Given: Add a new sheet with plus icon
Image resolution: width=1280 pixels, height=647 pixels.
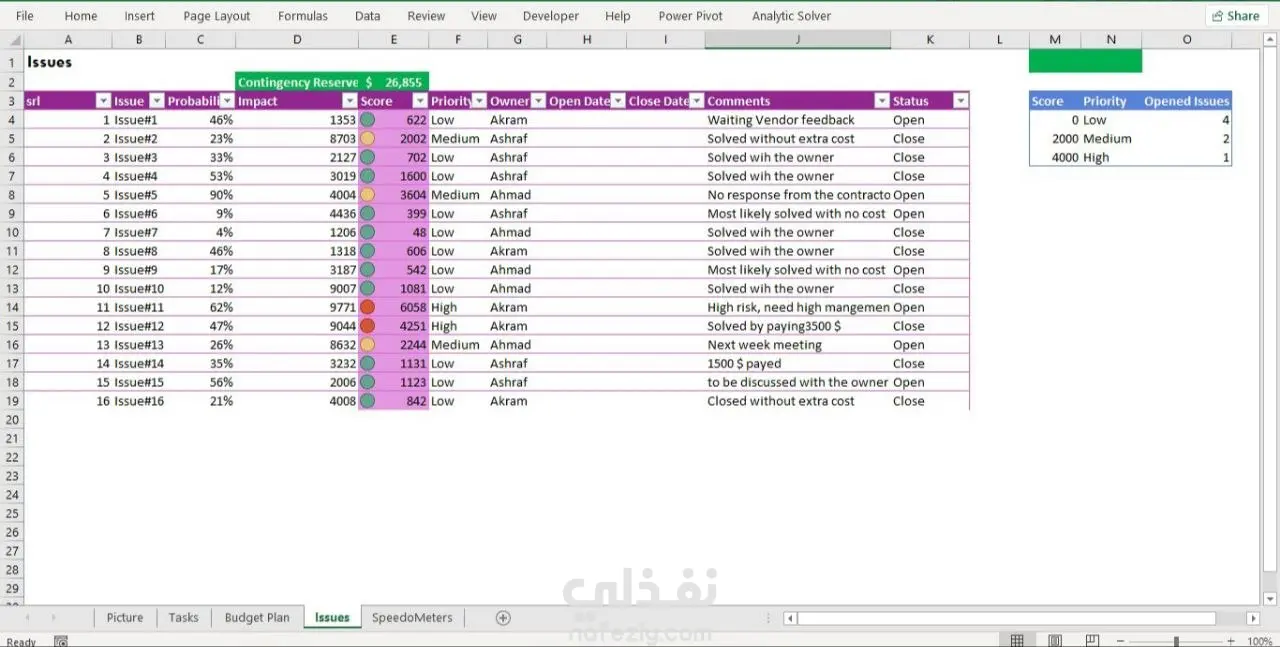Looking at the screenshot, I should tap(503, 618).
